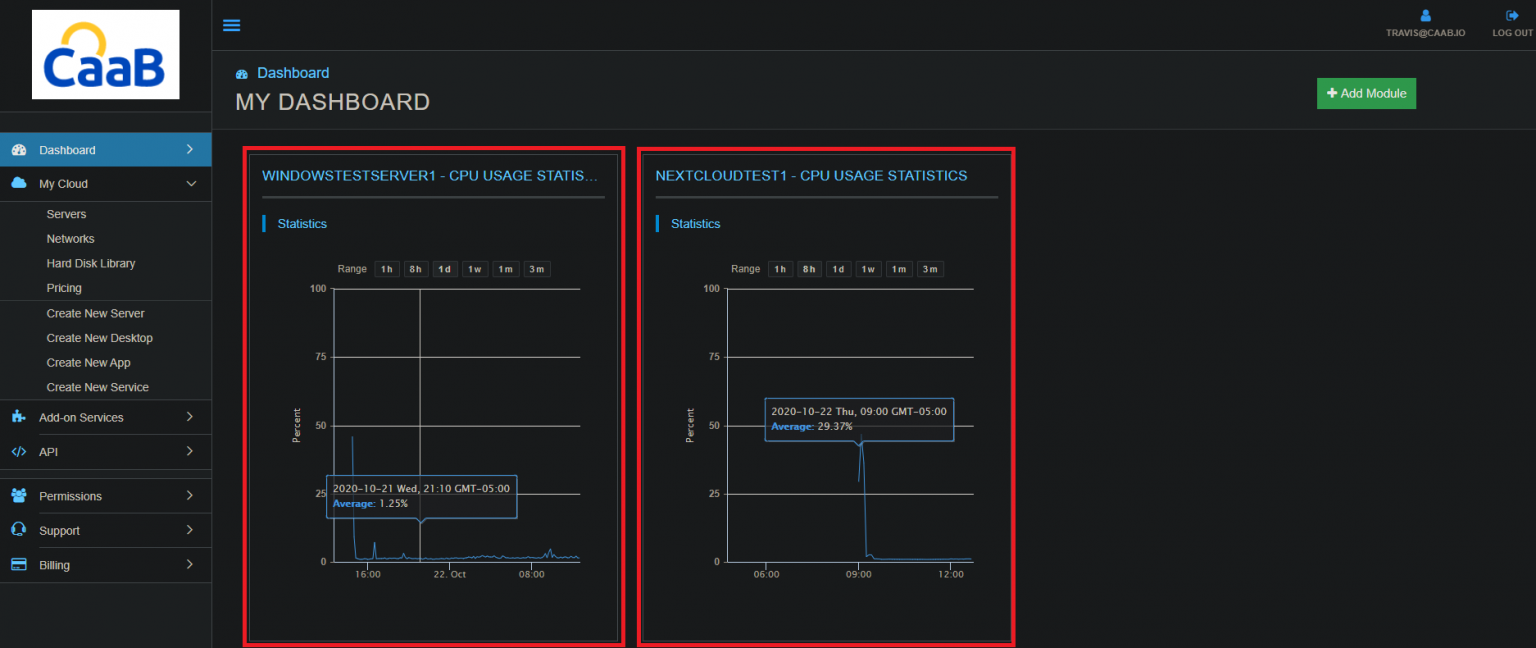Image resolution: width=1536 pixels, height=648 pixels.
Task: Click the NEXTCLOUDTEST1 Statistics heading
Action: coord(695,224)
